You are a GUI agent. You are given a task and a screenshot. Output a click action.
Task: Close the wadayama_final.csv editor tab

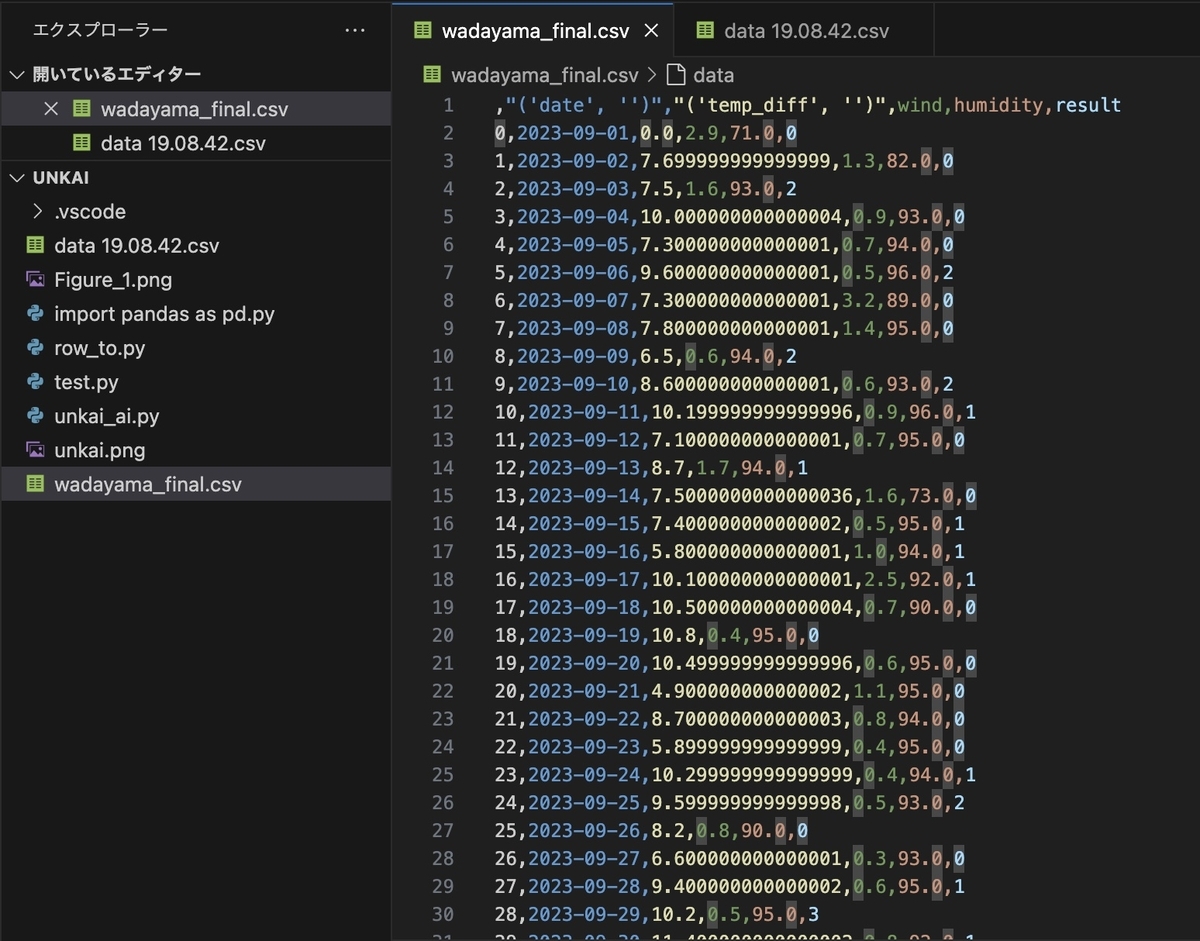coord(651,31)
